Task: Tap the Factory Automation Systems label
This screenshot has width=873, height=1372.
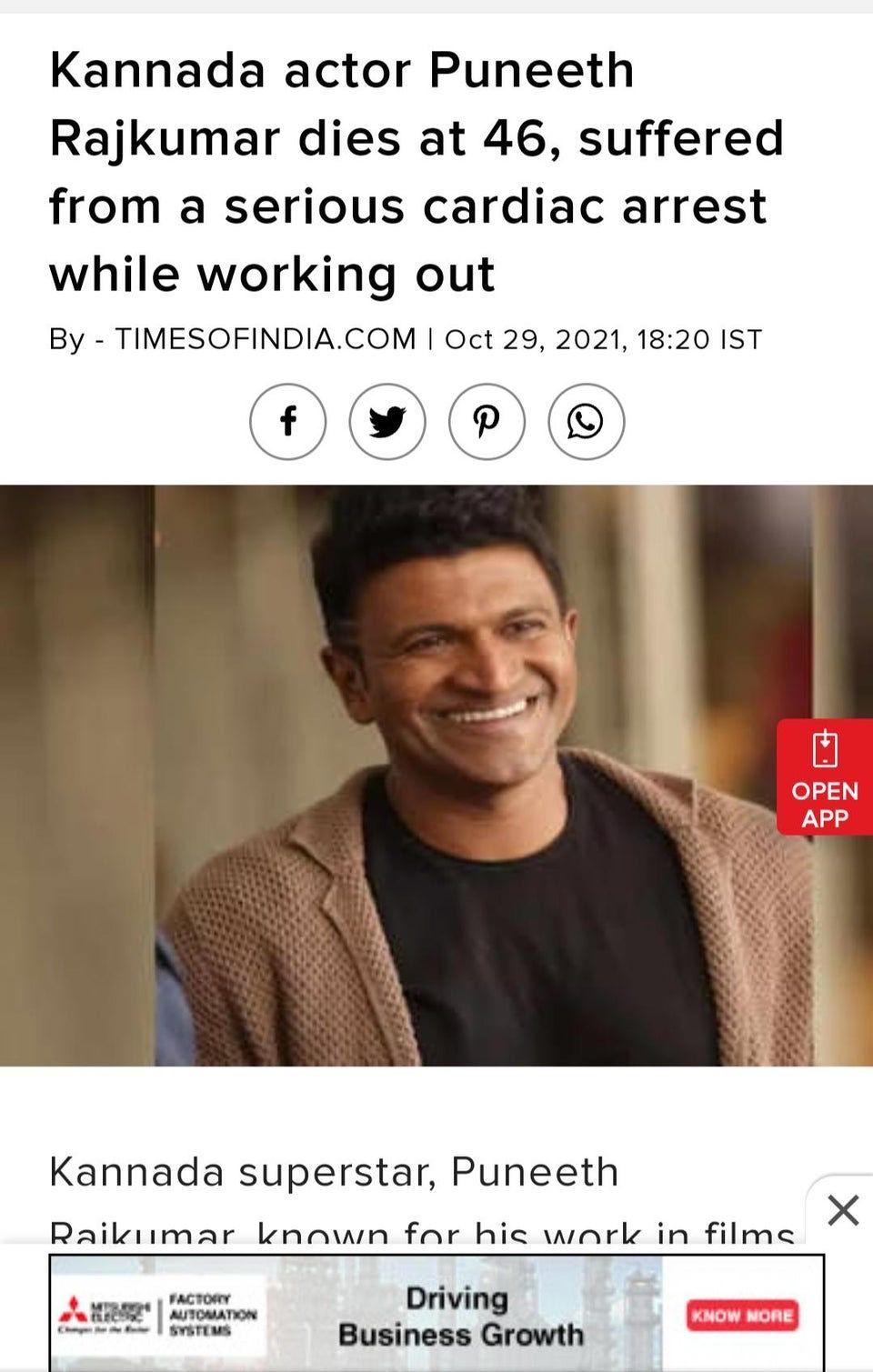Action: (x=212, y=1315)
